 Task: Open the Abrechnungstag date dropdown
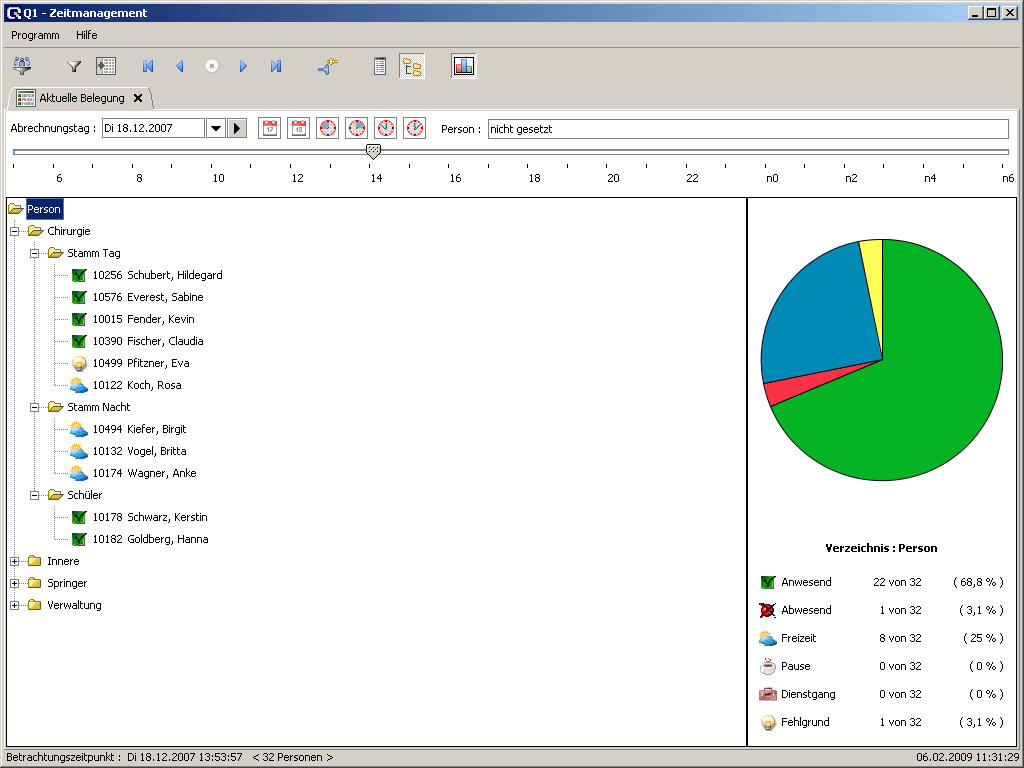(x=215, y=128)
